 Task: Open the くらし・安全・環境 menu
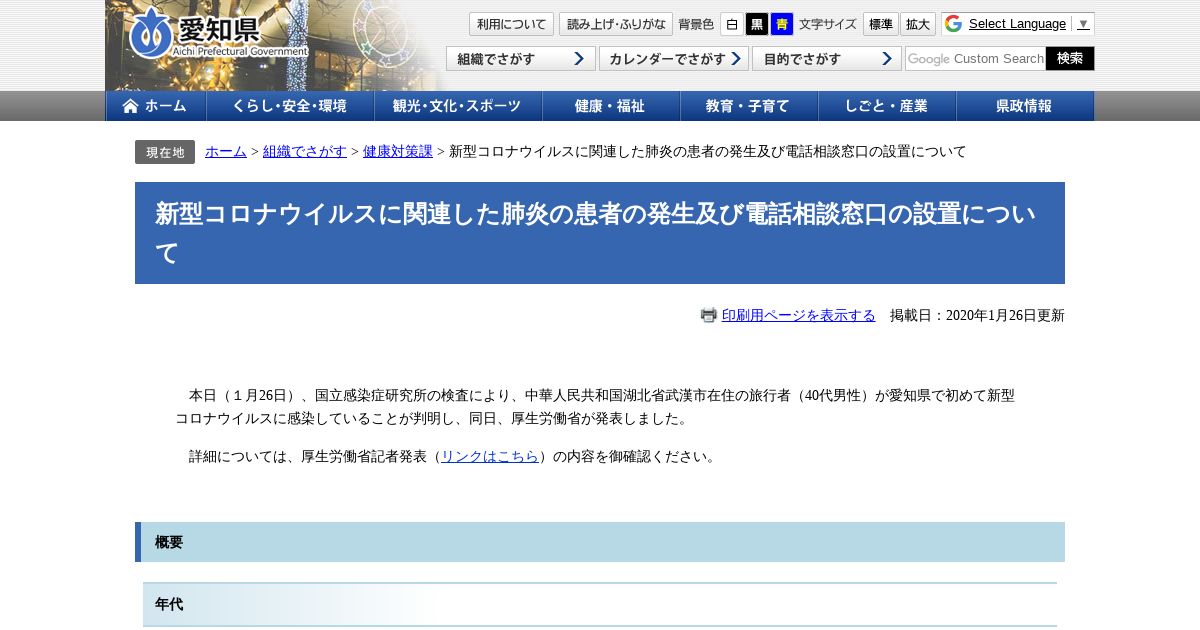(290, 106)
